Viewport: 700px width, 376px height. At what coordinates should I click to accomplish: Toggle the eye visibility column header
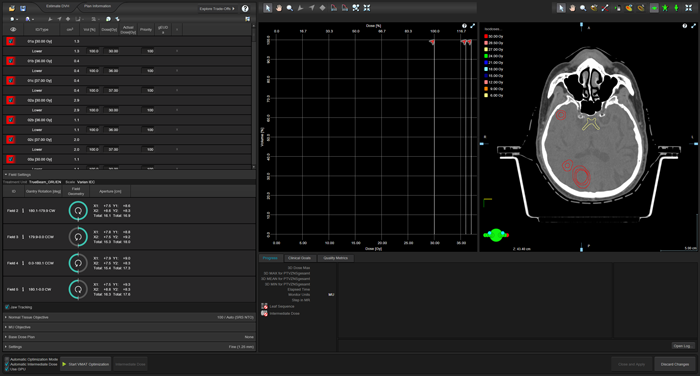[x=13, y=29]
